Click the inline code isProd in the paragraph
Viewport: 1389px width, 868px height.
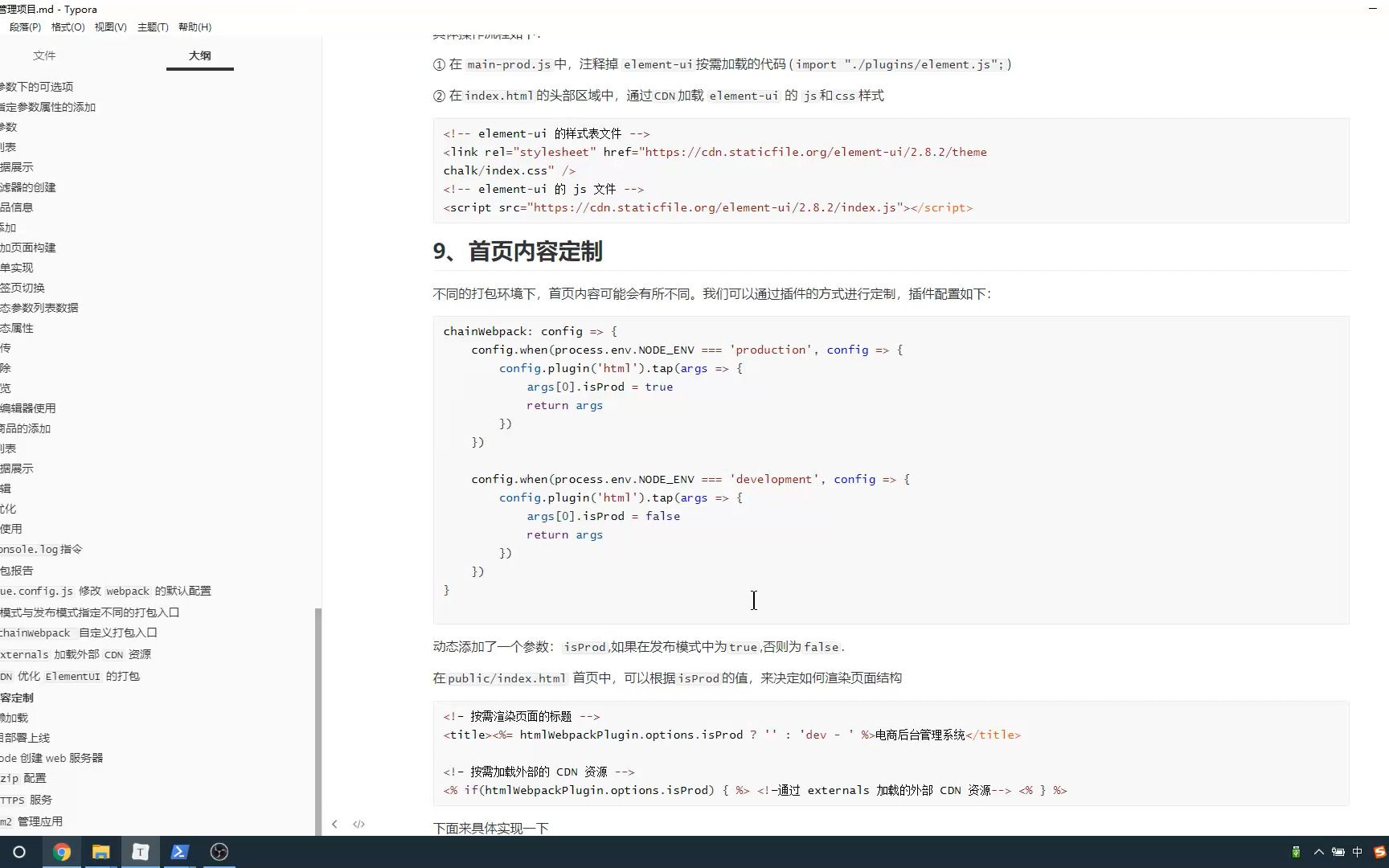pyautogui.click(x=584, y=647)
